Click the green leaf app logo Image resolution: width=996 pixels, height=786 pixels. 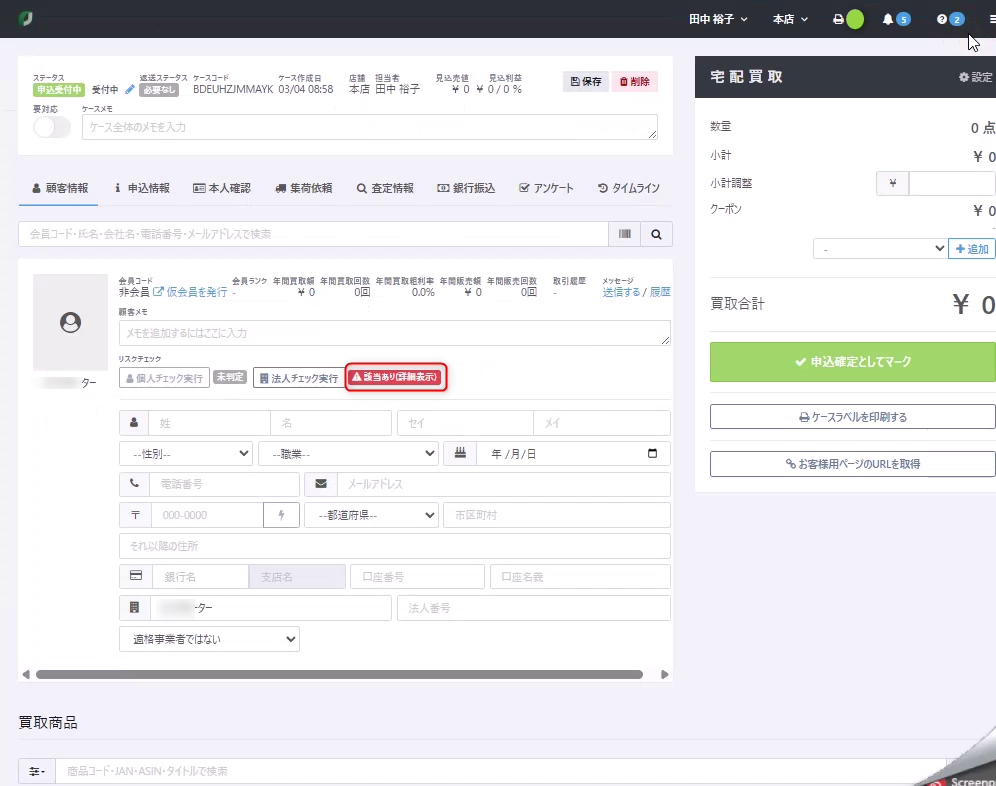pyautogui.click(x=25, y=18)
